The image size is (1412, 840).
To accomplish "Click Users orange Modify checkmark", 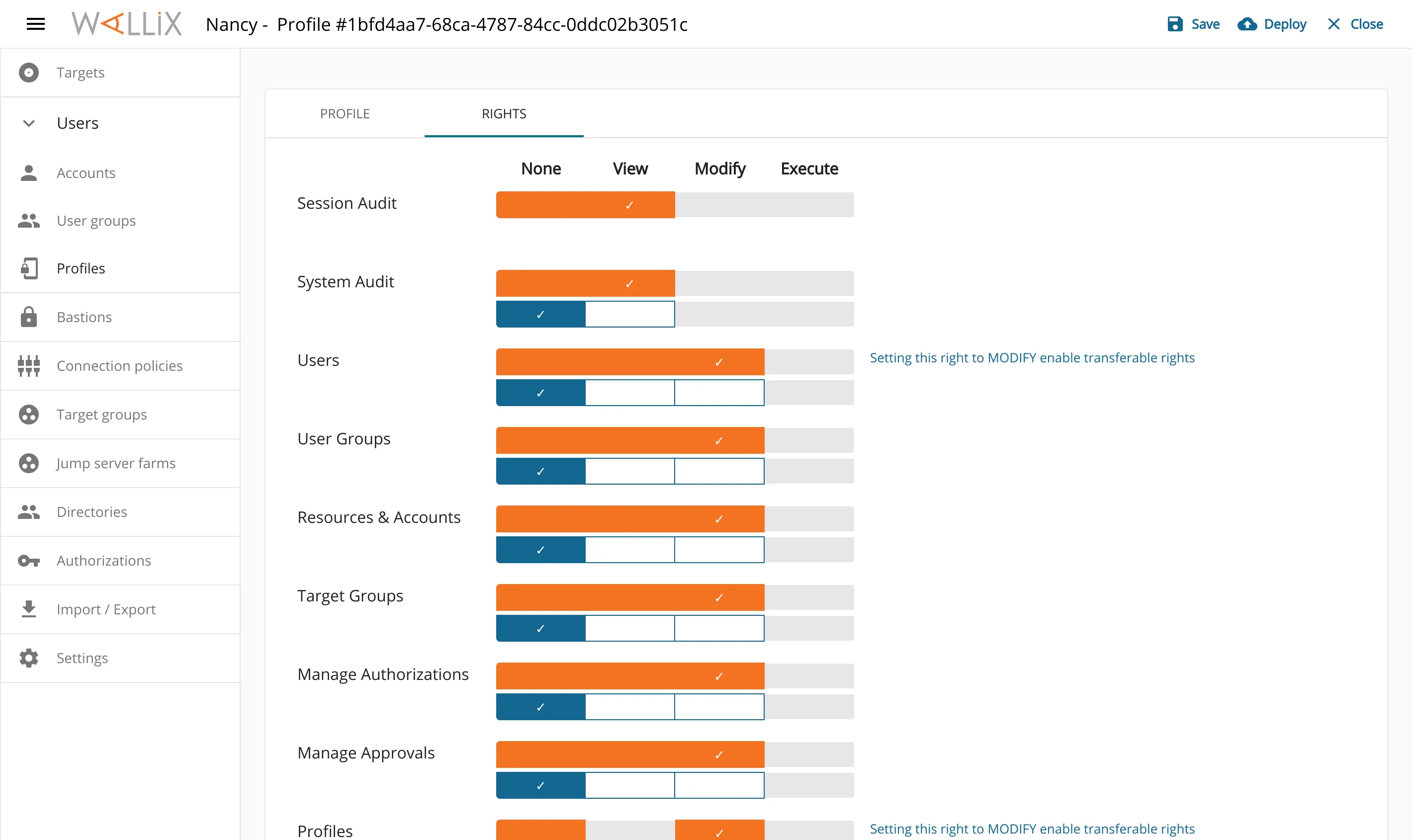I will 719,362.
